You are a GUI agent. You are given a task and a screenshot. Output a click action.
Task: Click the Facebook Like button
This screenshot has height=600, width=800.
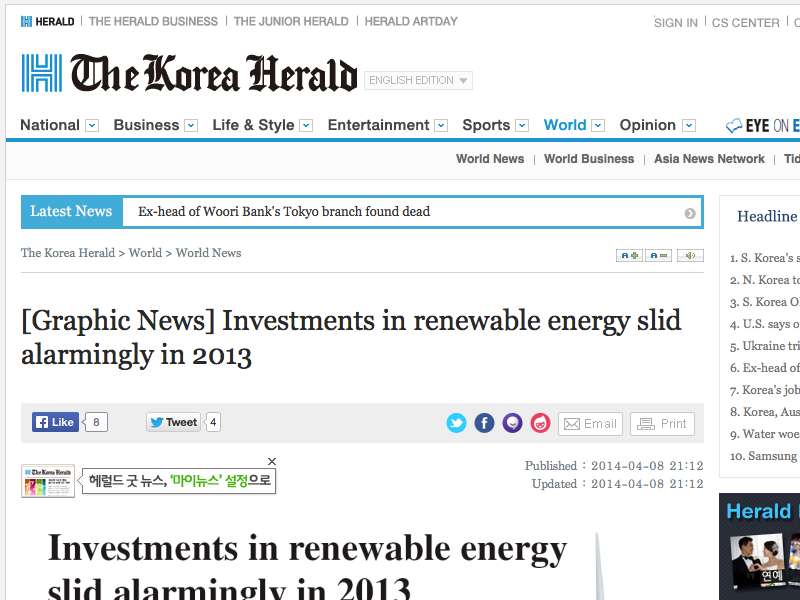(x=55, y=422)
